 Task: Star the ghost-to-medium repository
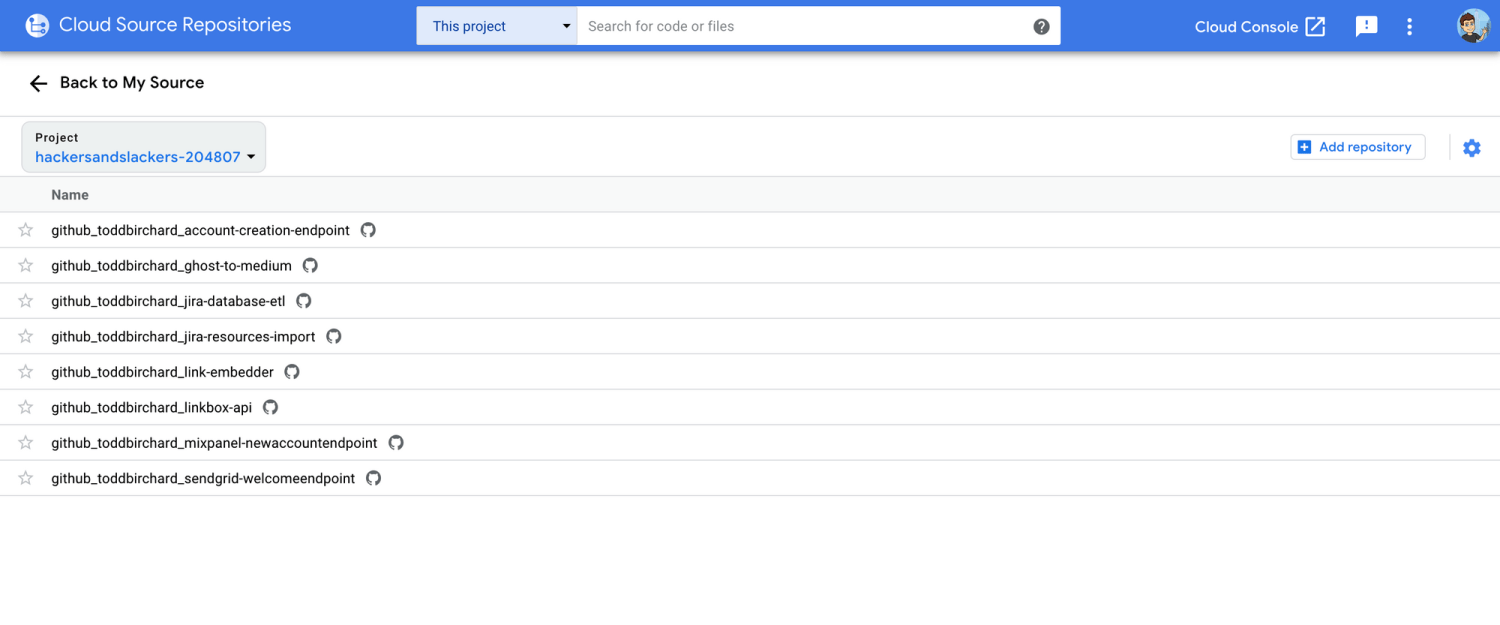[x=26, y=265]
